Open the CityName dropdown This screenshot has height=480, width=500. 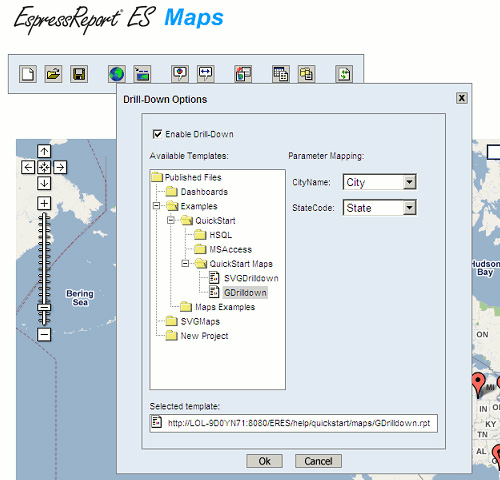409,182
